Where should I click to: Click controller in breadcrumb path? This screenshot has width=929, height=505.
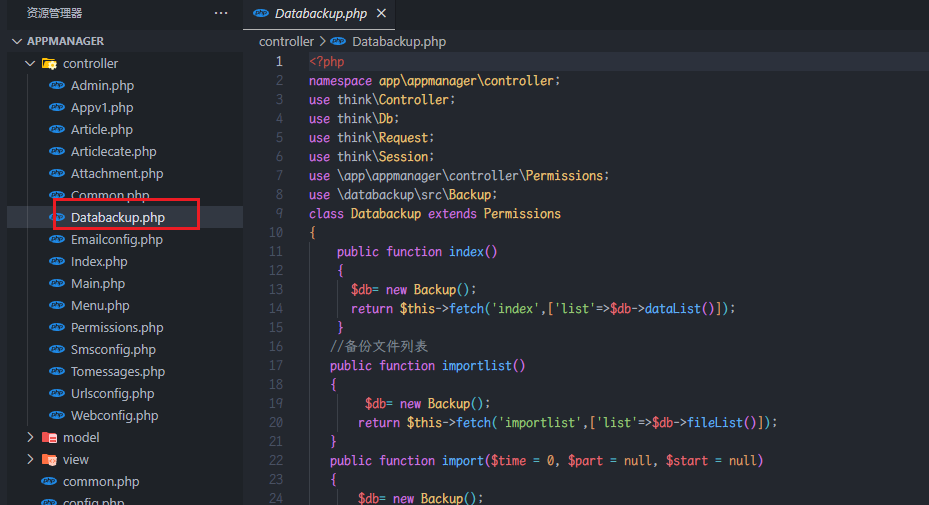coord(286,41)
